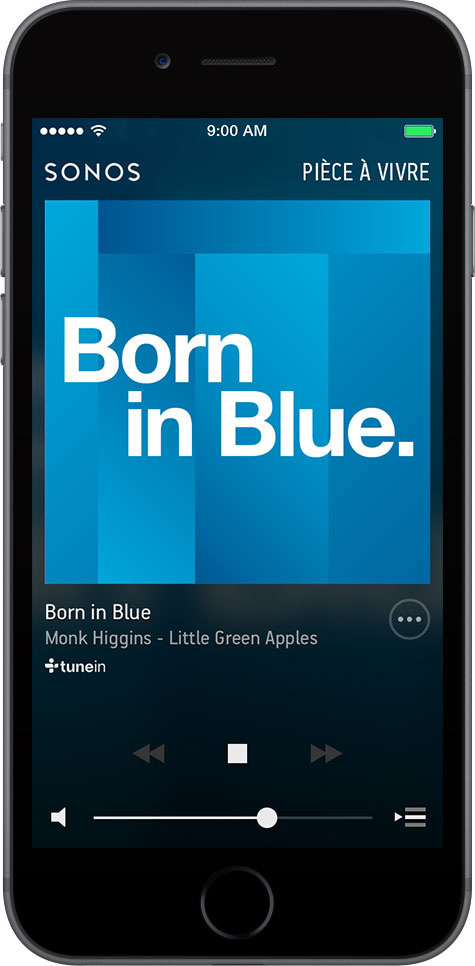Set volume lower on the white slider track
This screenshot has width=475, height=966.
point(175,818)
